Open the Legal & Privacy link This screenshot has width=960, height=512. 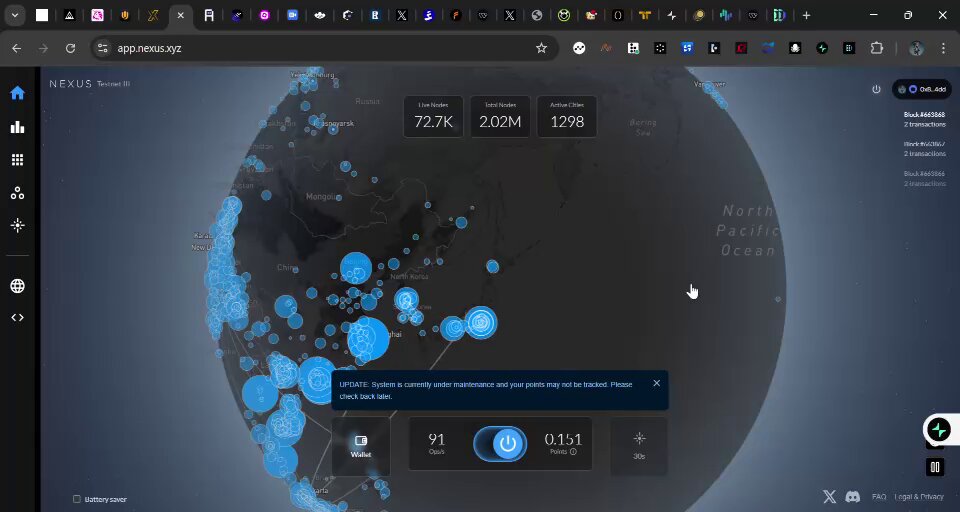tap(918, 497)
